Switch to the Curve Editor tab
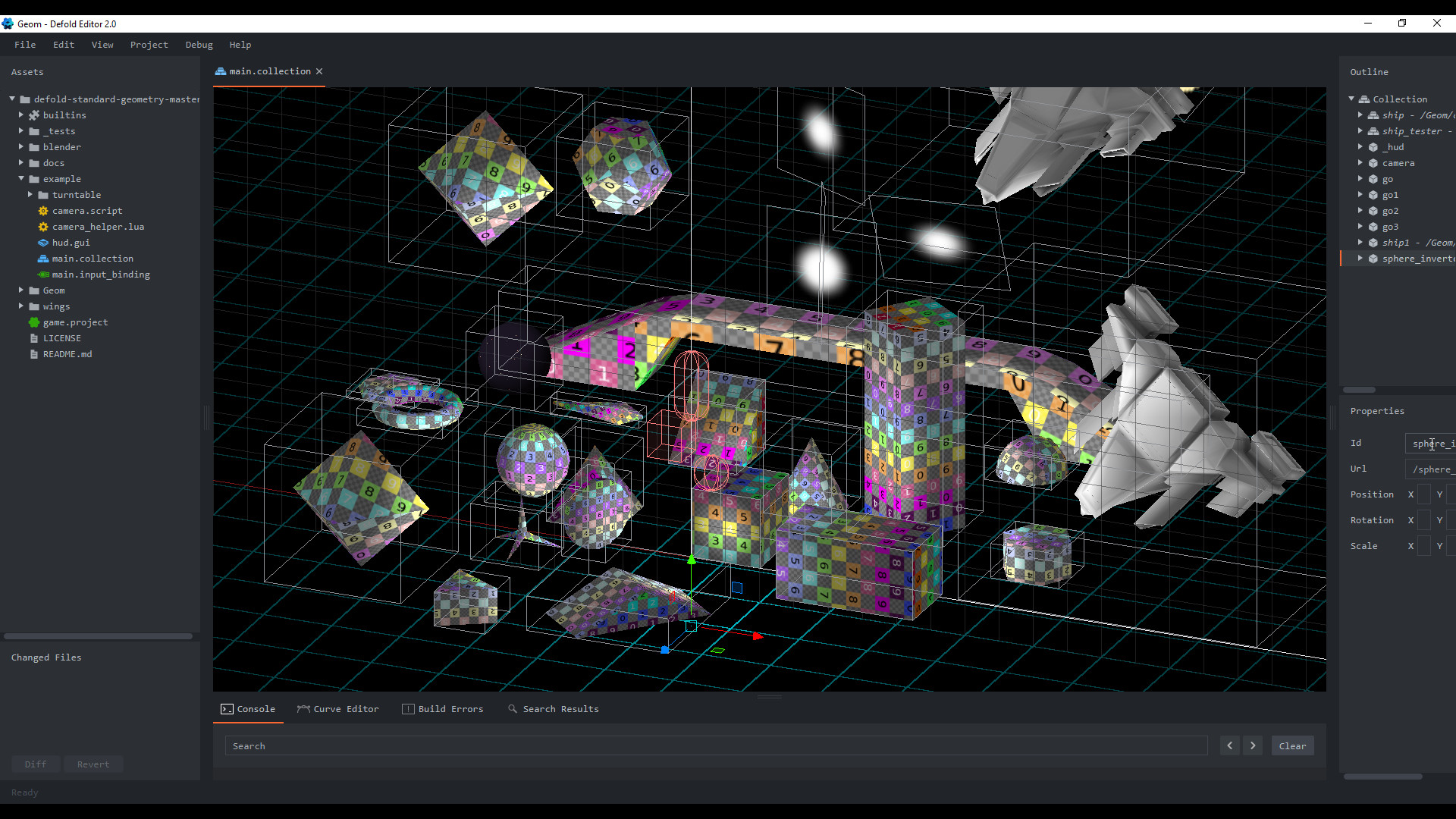Screen dimensions: 1456x819 345,709
